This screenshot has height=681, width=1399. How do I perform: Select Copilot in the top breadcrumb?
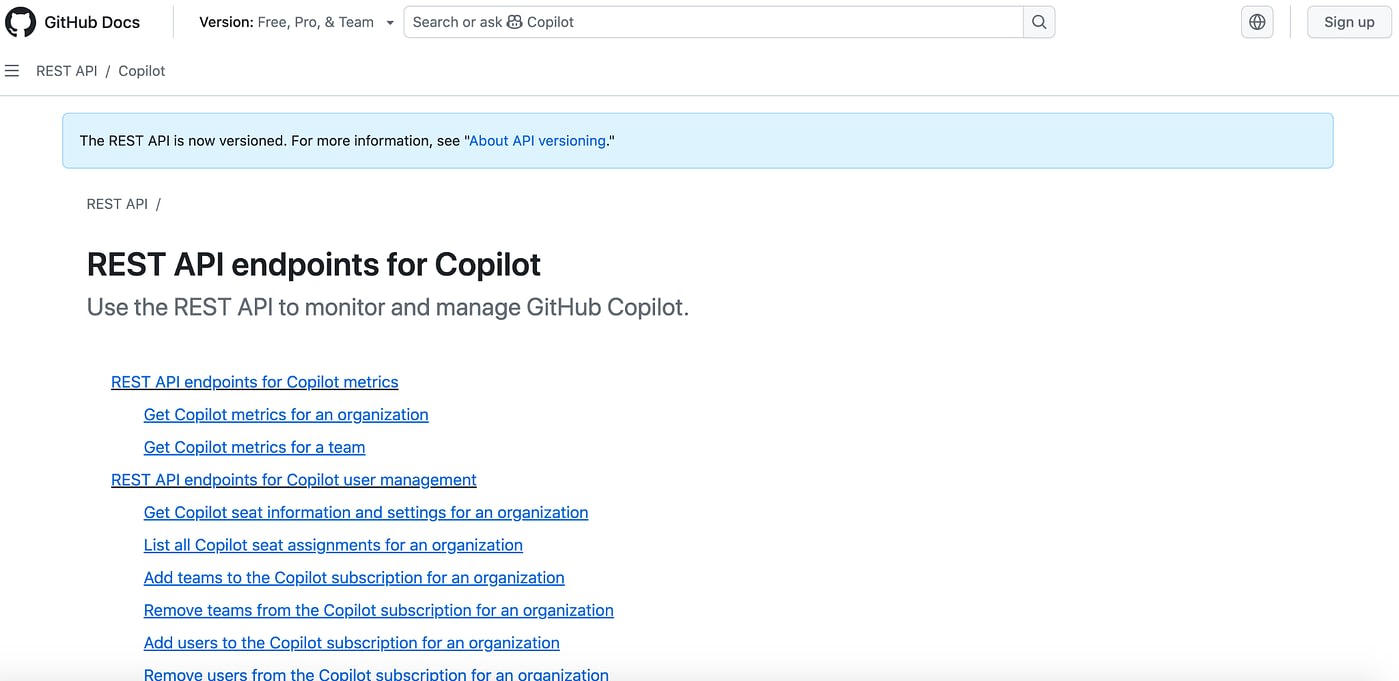142,71
